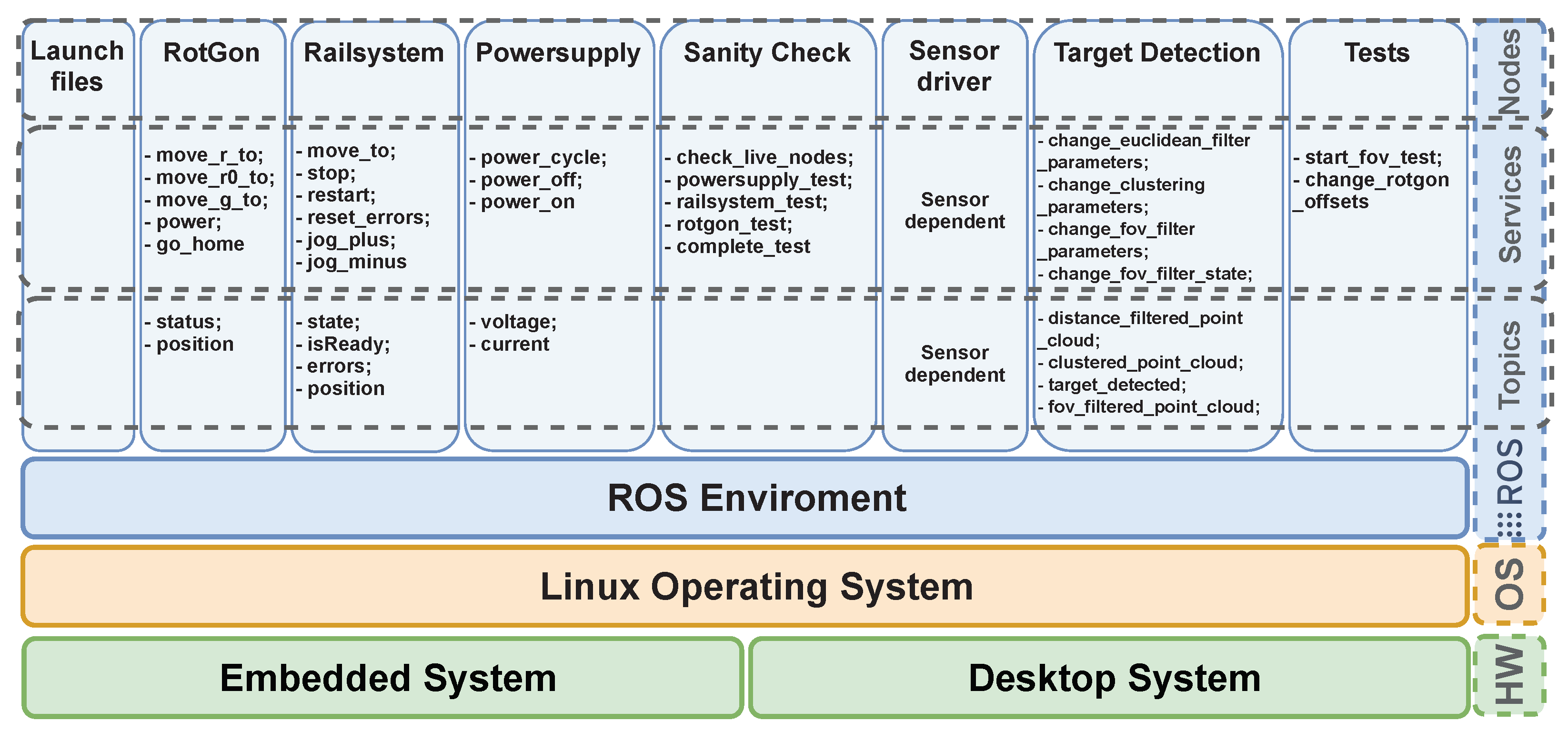Click the go_home service entry
Screen dimensions: 1568x742
(x=200, y=244)
